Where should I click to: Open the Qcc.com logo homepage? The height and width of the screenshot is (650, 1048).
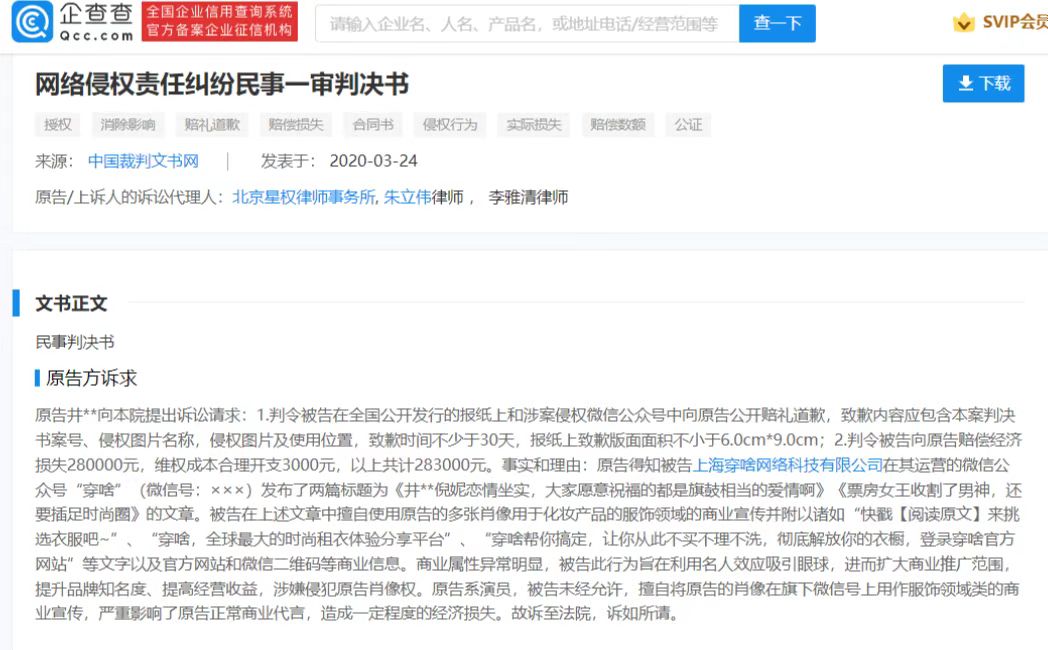[73, 21]
